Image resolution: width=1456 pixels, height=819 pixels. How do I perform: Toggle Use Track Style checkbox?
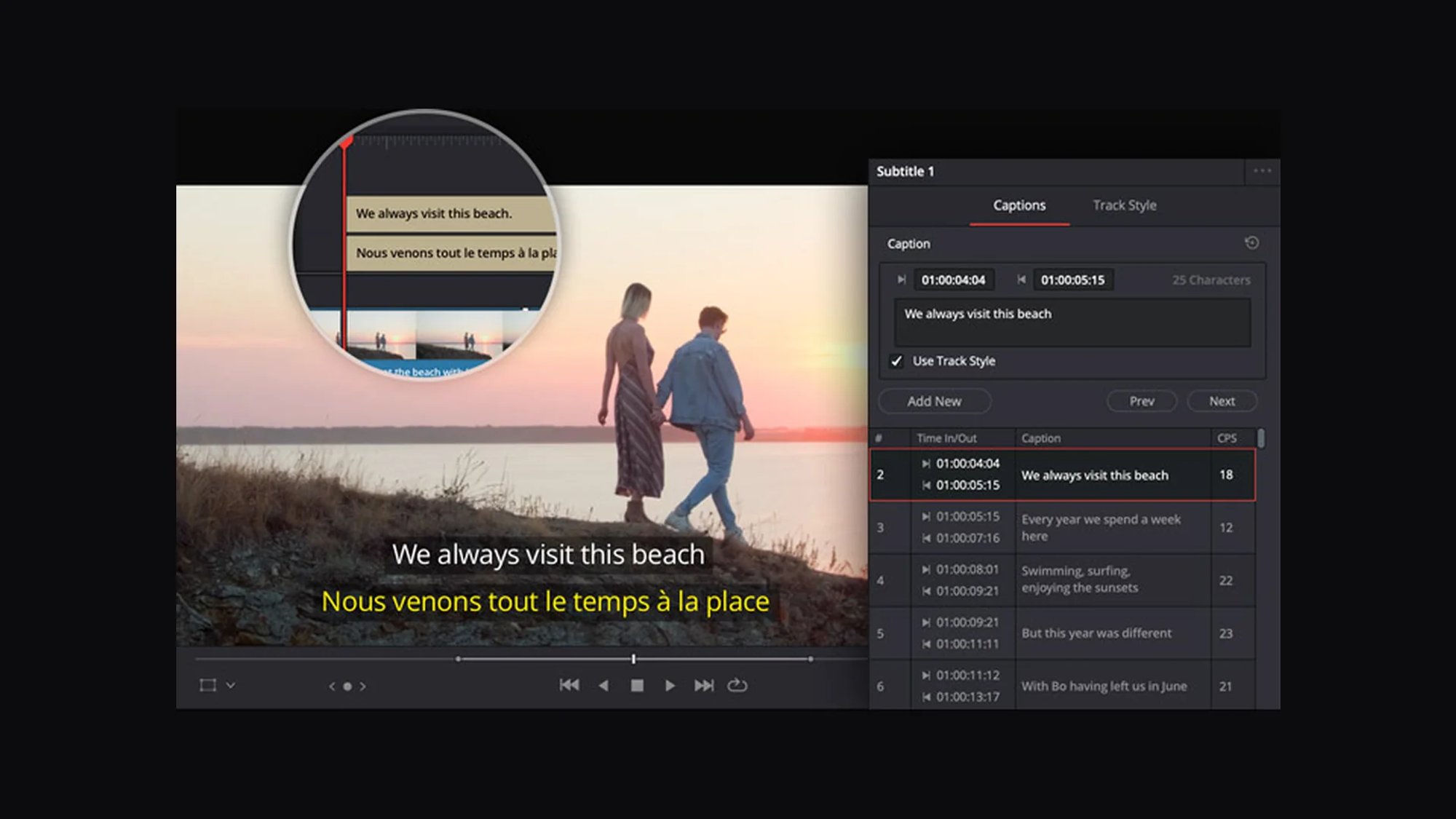(896, 361)
